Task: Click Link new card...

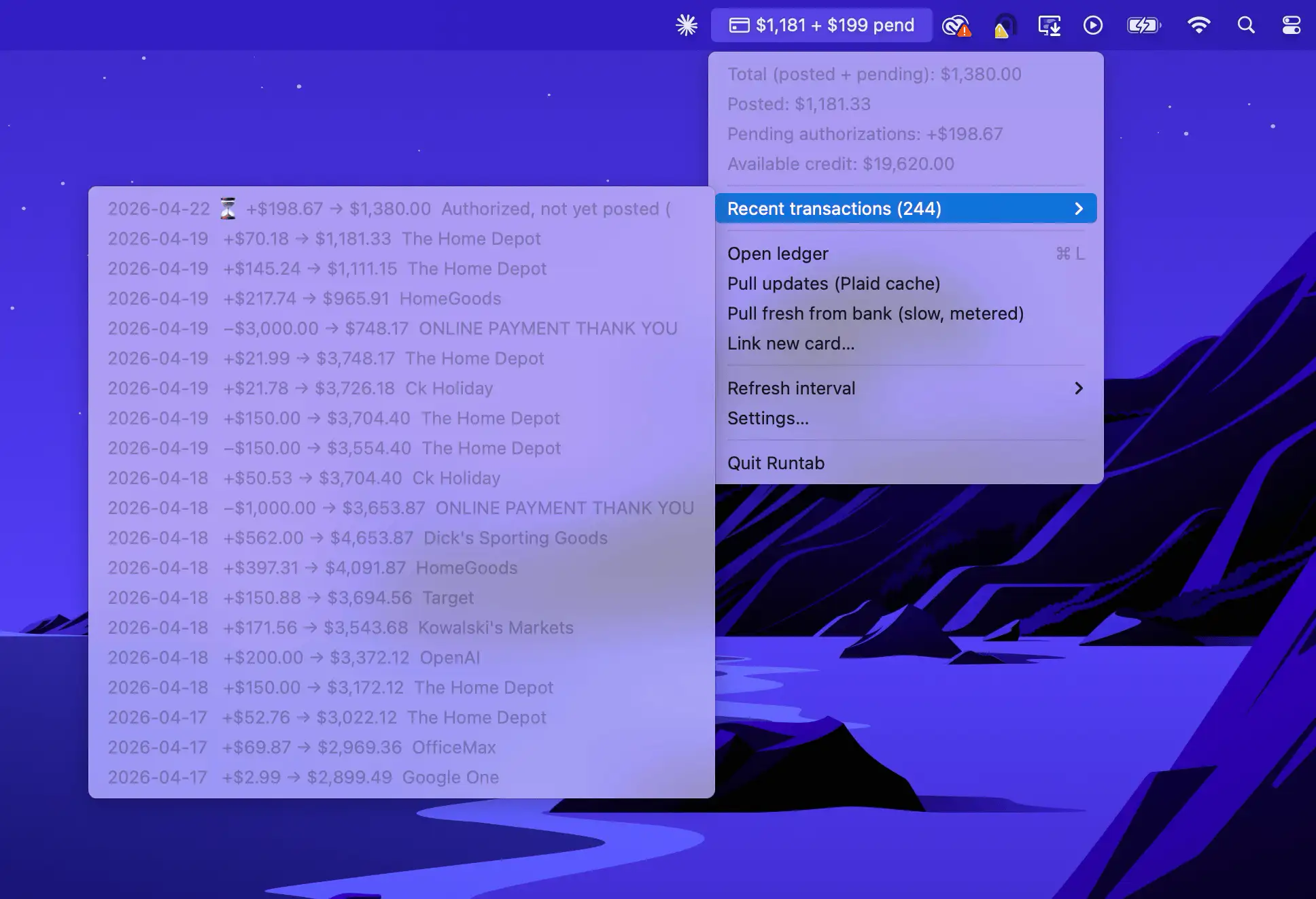Action: pyautogui.click(x=791, y=343)
